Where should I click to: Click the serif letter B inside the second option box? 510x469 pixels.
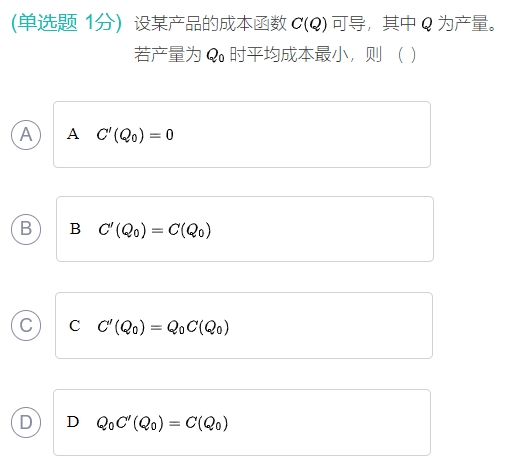tap(75, 229)
